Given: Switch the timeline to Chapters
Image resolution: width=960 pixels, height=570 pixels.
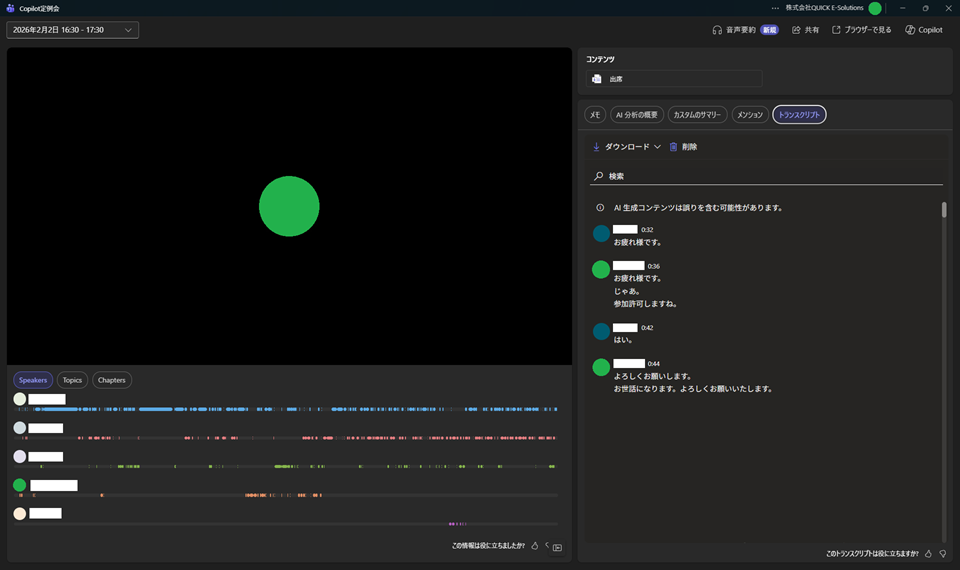Looking at the screenshot, I should [112, 380].
